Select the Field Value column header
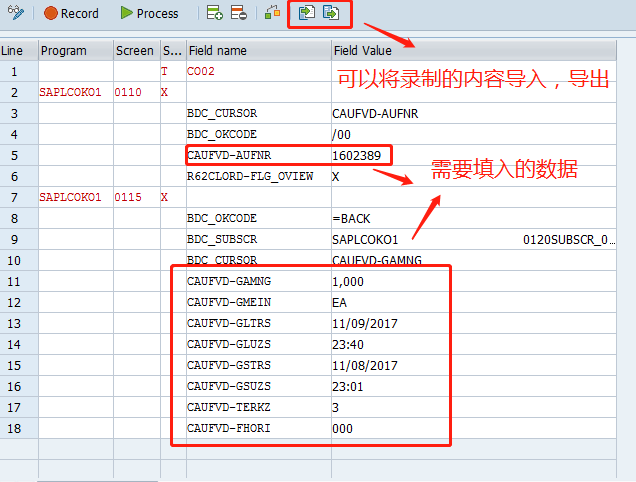Image resolution: width=636 pixels, height=482 pixels. pyautogui.click(x=474, y=51)
